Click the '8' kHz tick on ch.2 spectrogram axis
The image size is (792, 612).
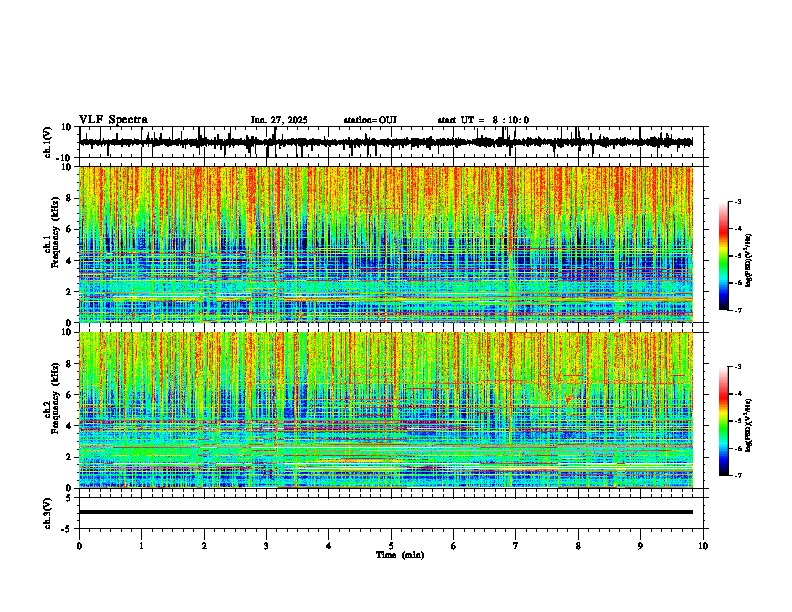tap(71, 363)
